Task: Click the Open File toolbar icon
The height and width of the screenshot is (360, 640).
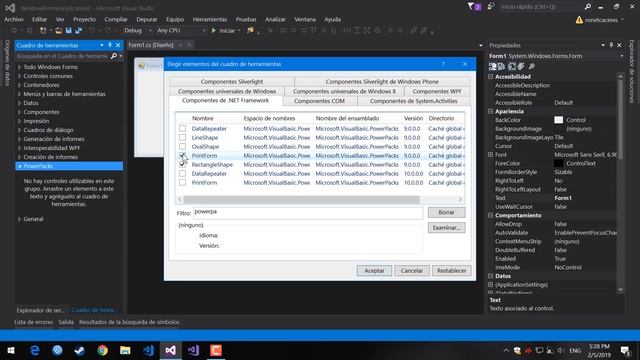Action: 59,31
